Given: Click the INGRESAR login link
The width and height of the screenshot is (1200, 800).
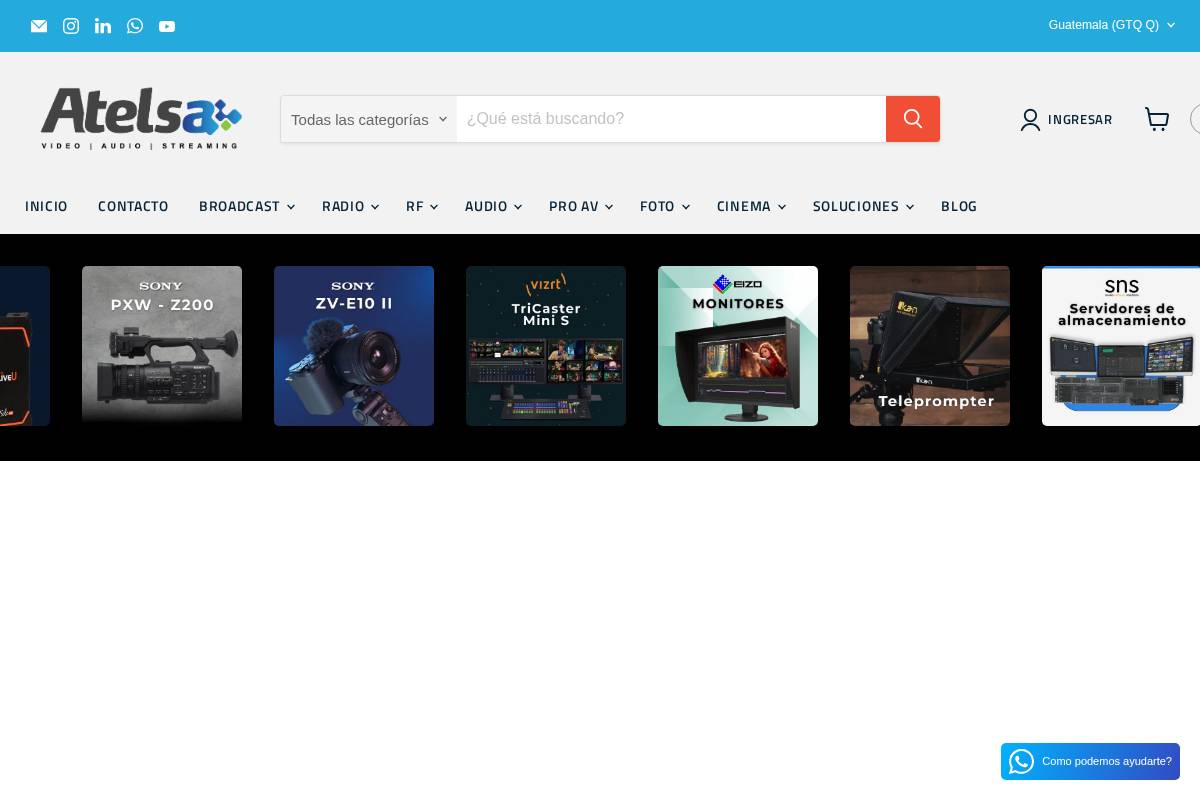Looking at the screenshot, I should pyautogui.click(x=1080, y=119).
